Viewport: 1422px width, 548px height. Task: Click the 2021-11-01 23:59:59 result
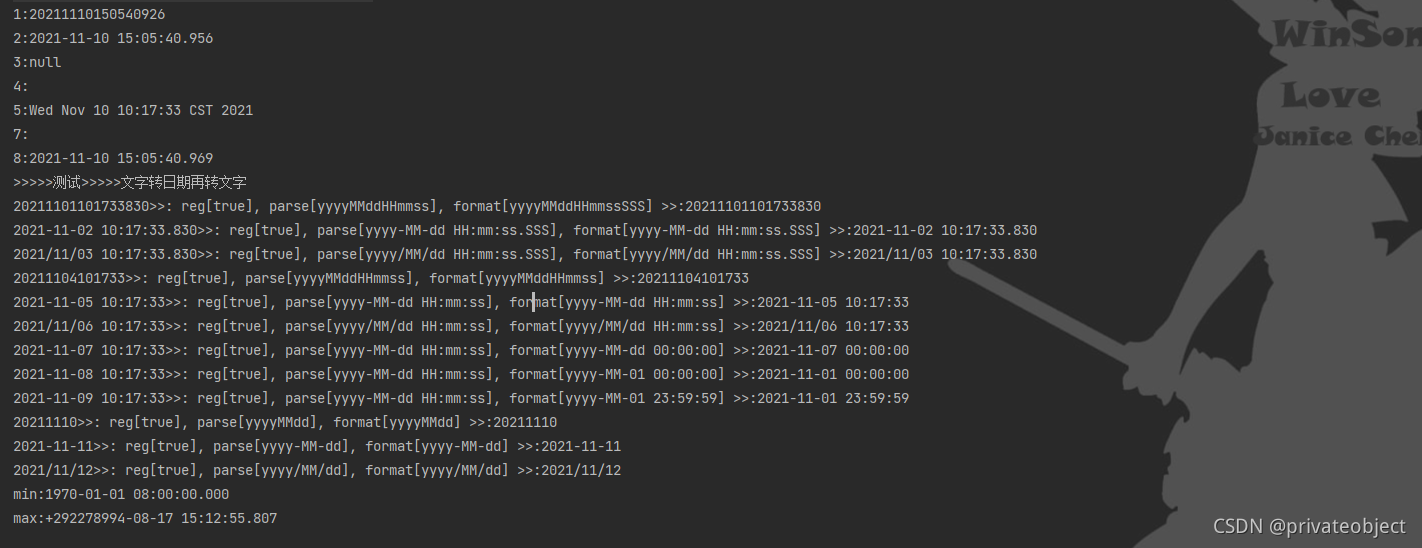click(x=833, y=398)
